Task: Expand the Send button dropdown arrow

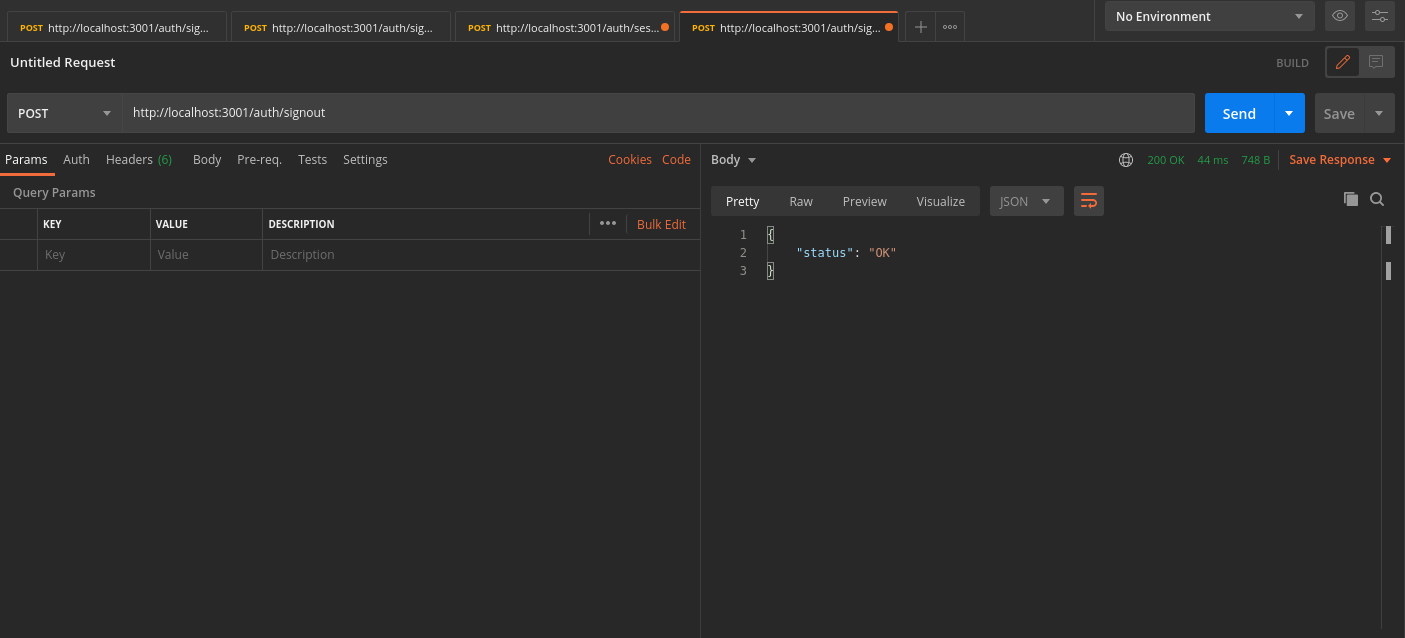Action: (1288, 113)
